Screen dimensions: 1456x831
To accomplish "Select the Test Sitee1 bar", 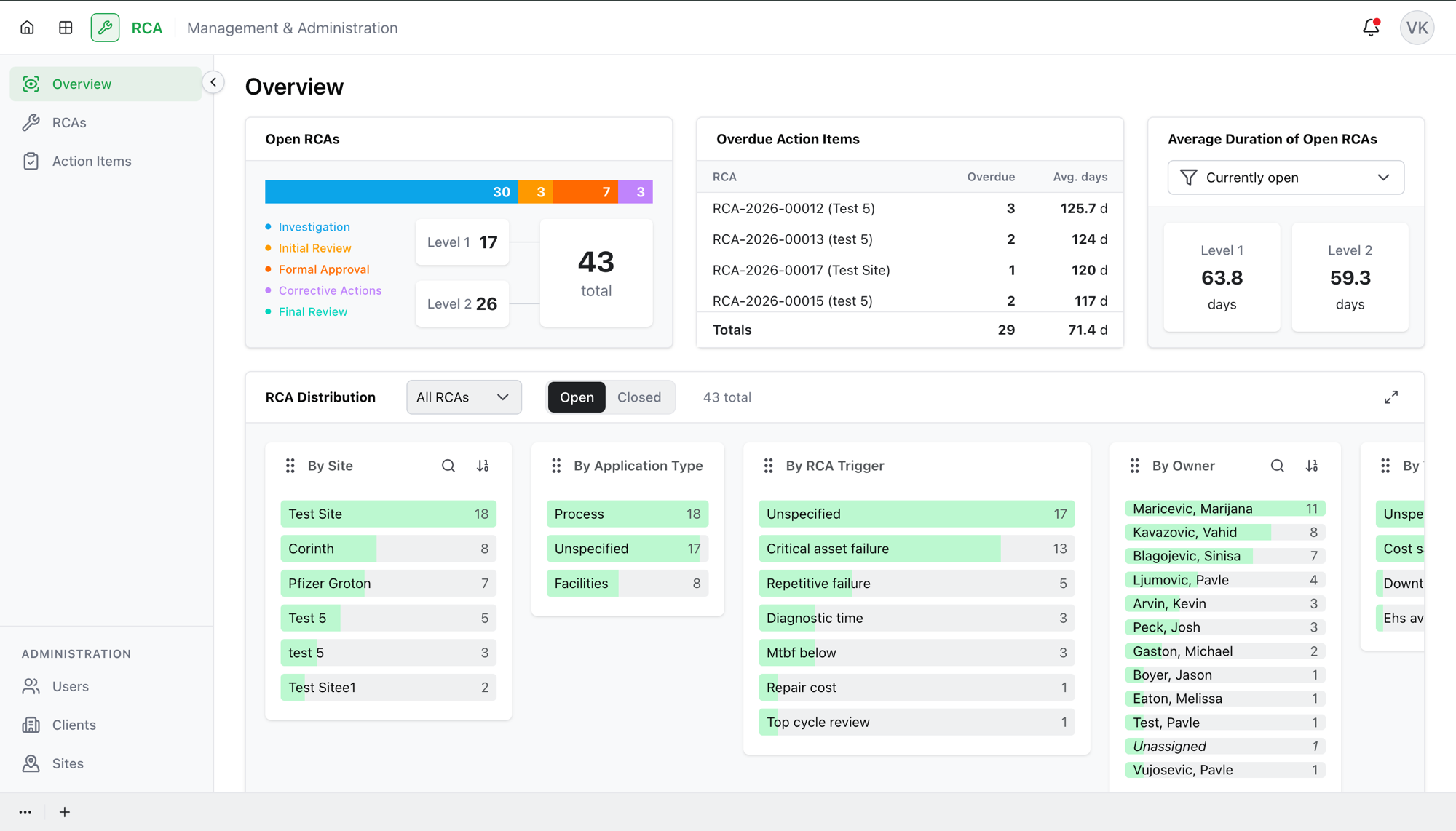I will coord(388,687).
